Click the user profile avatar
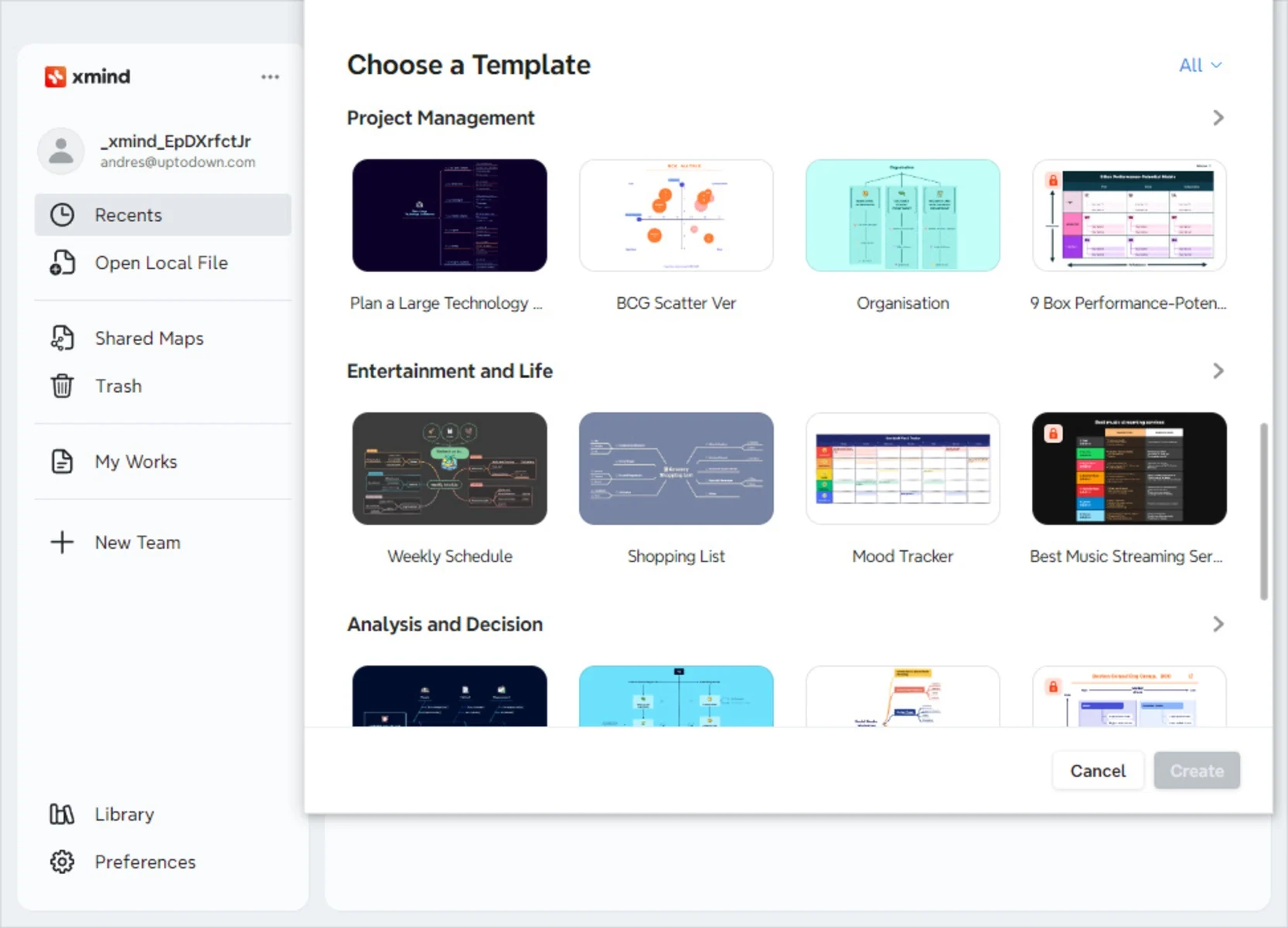The width and height of the screenshot is (1288, 928). [x=61, y=151]
